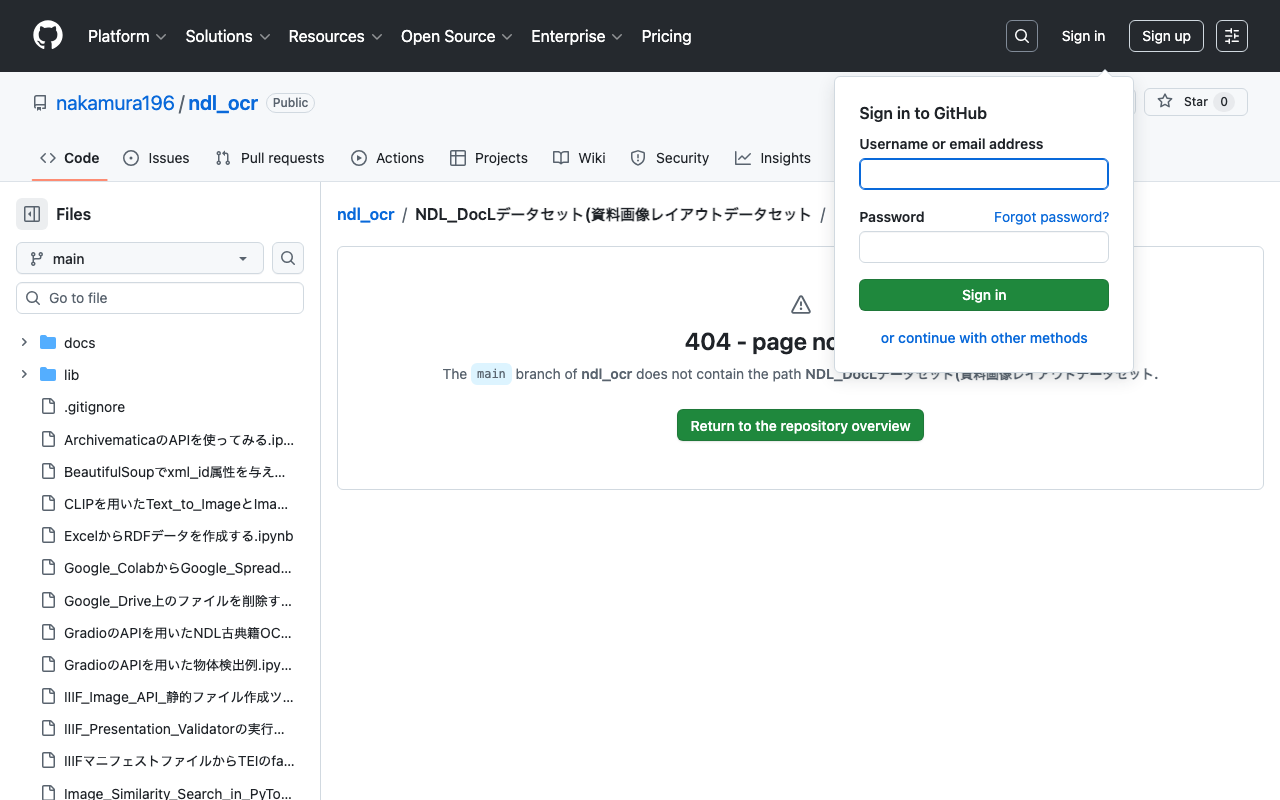This screenshot has height=800, width=1280.
Task: Star the ndl_ocr repository
Action: [x=1195, y=102]
